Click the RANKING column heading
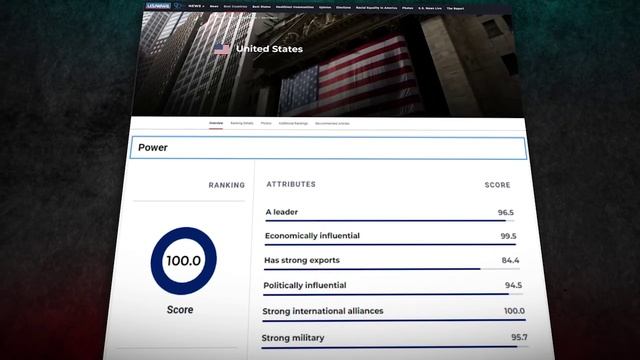The image size is (640, 360). coord(227,185)
